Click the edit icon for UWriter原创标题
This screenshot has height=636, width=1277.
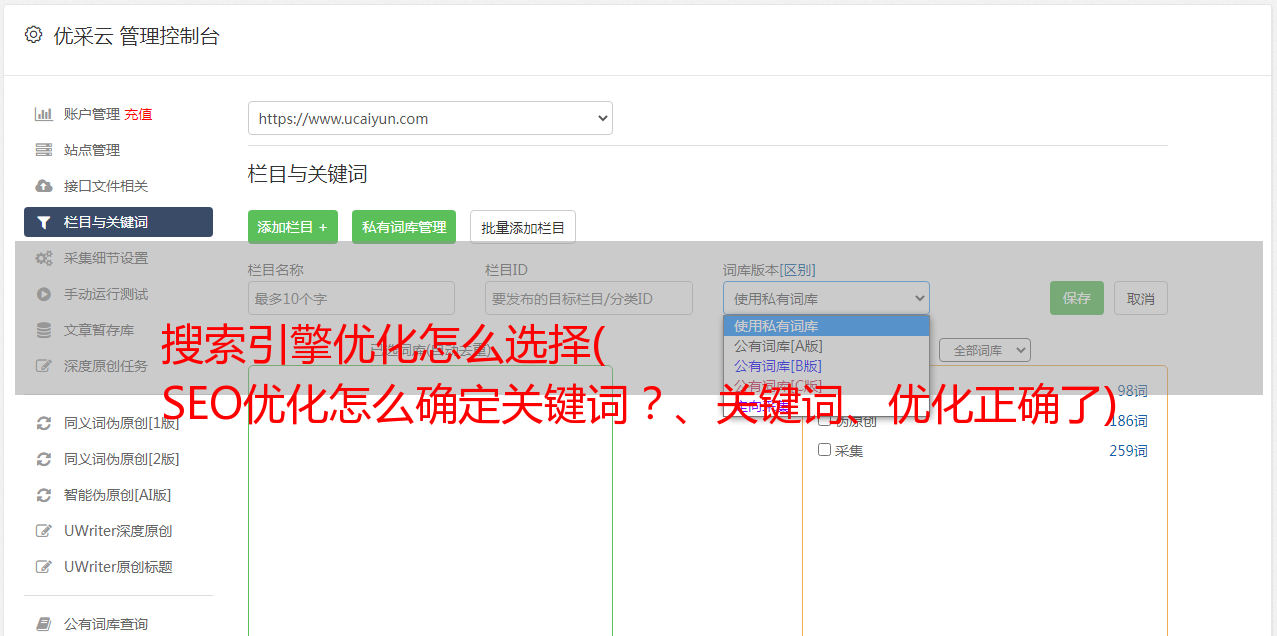(44, 567)
